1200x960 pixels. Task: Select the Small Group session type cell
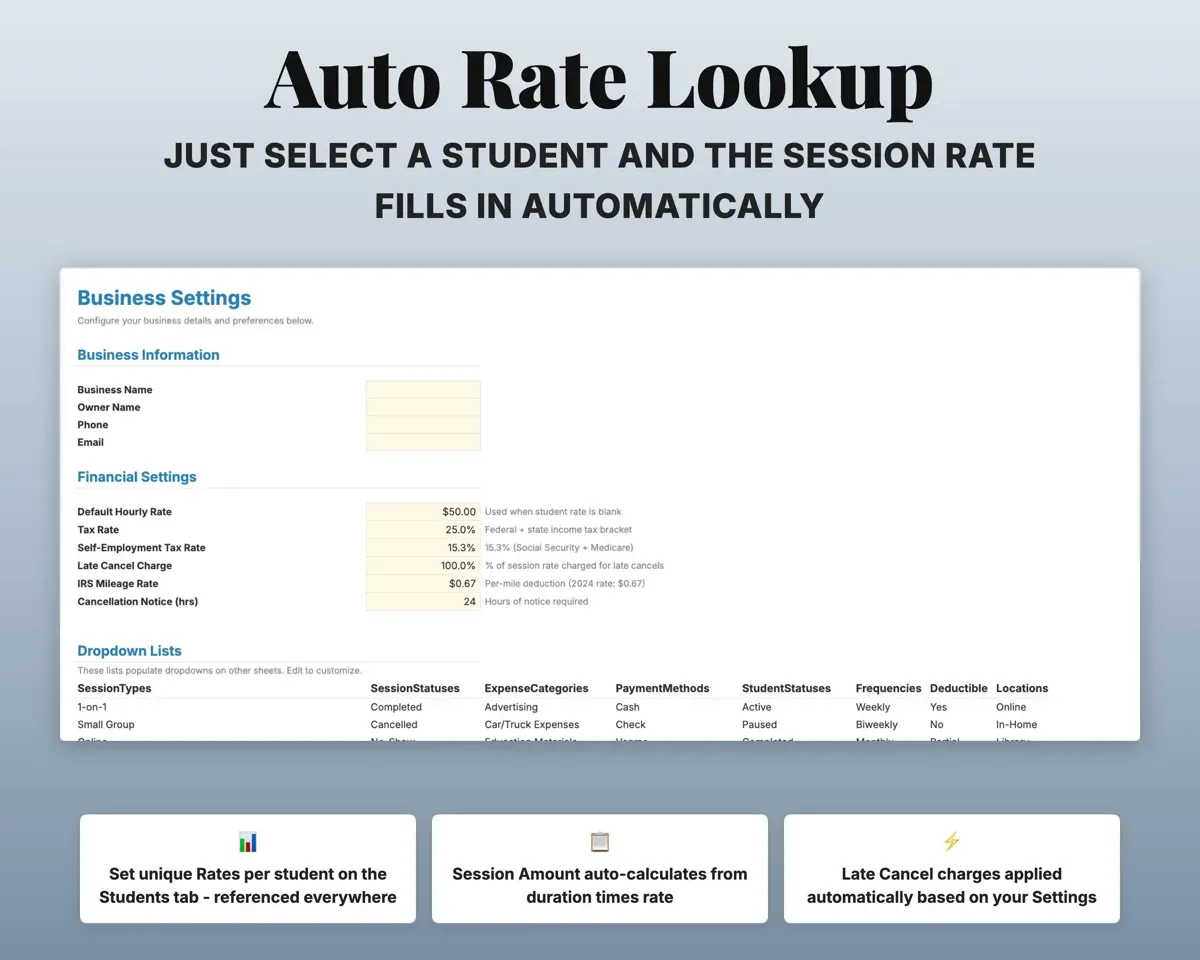[x=106, y=724]
